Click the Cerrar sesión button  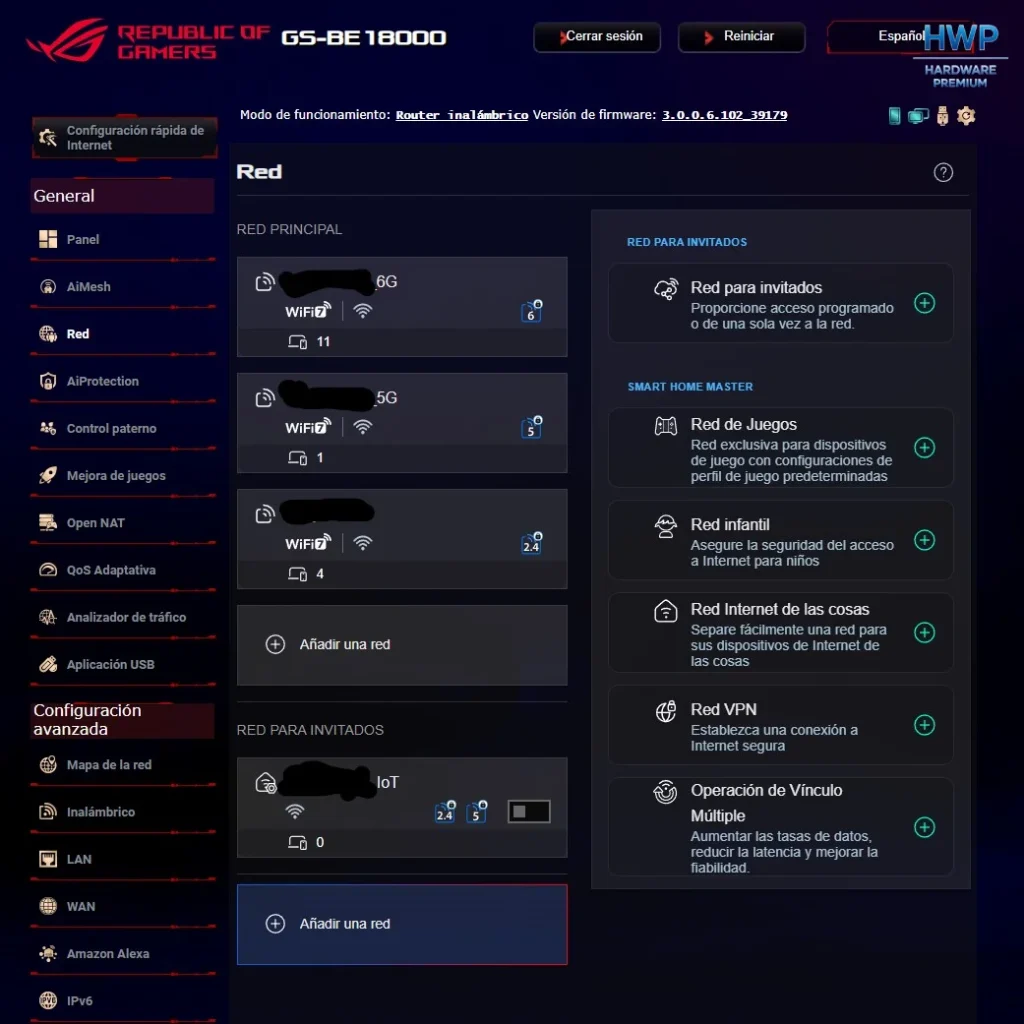click(597, 37)
